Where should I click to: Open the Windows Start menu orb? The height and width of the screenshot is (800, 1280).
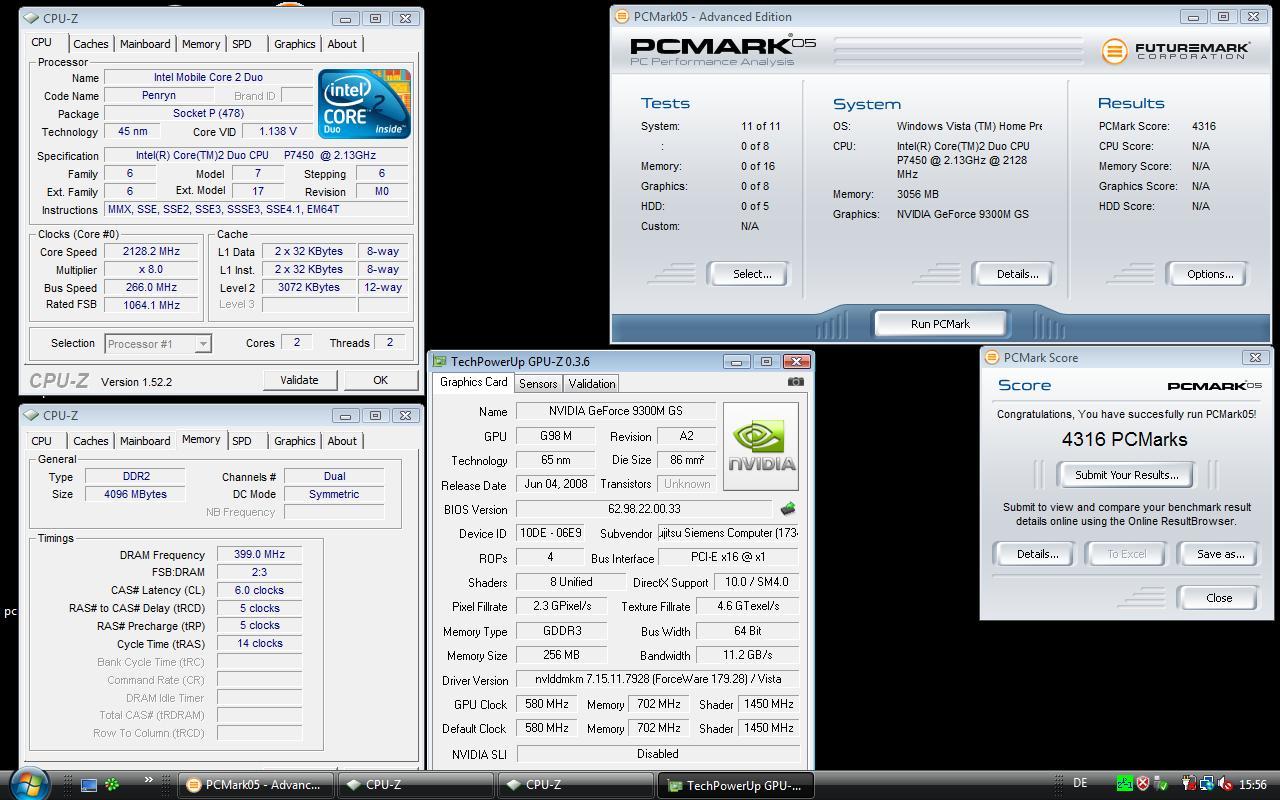(x=28, y=783)
